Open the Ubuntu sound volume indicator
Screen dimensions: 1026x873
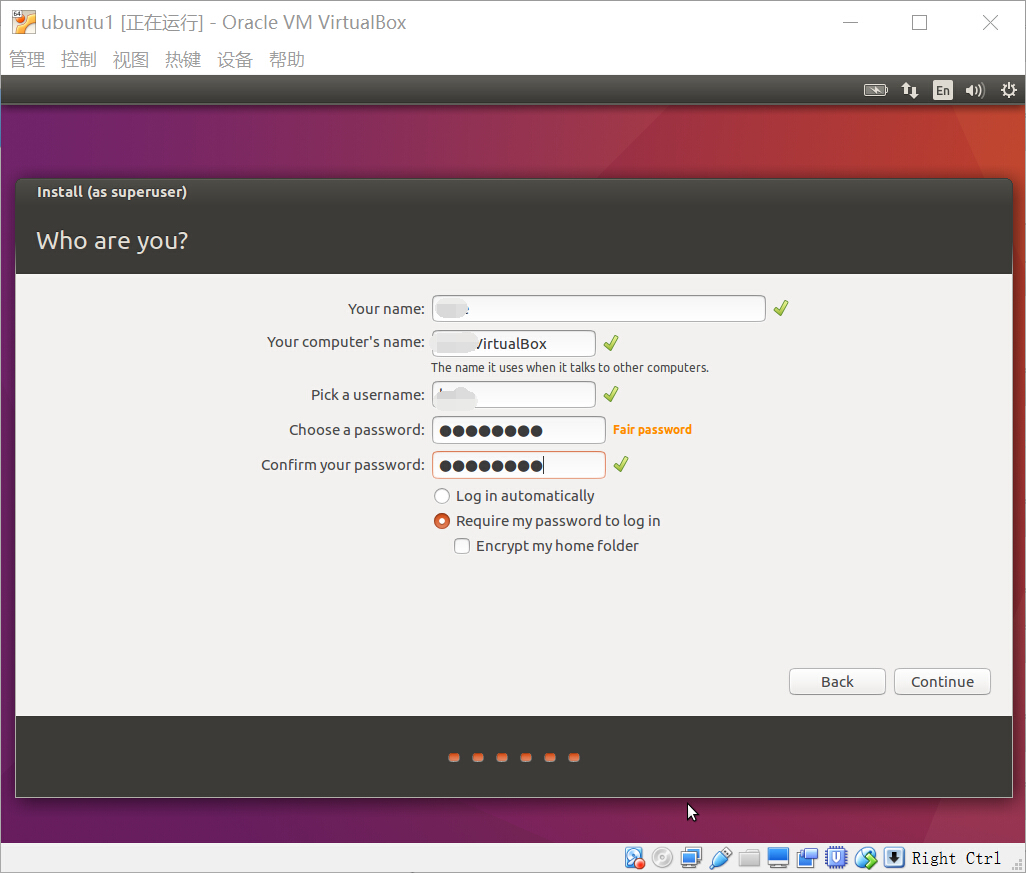pos(975,90)
